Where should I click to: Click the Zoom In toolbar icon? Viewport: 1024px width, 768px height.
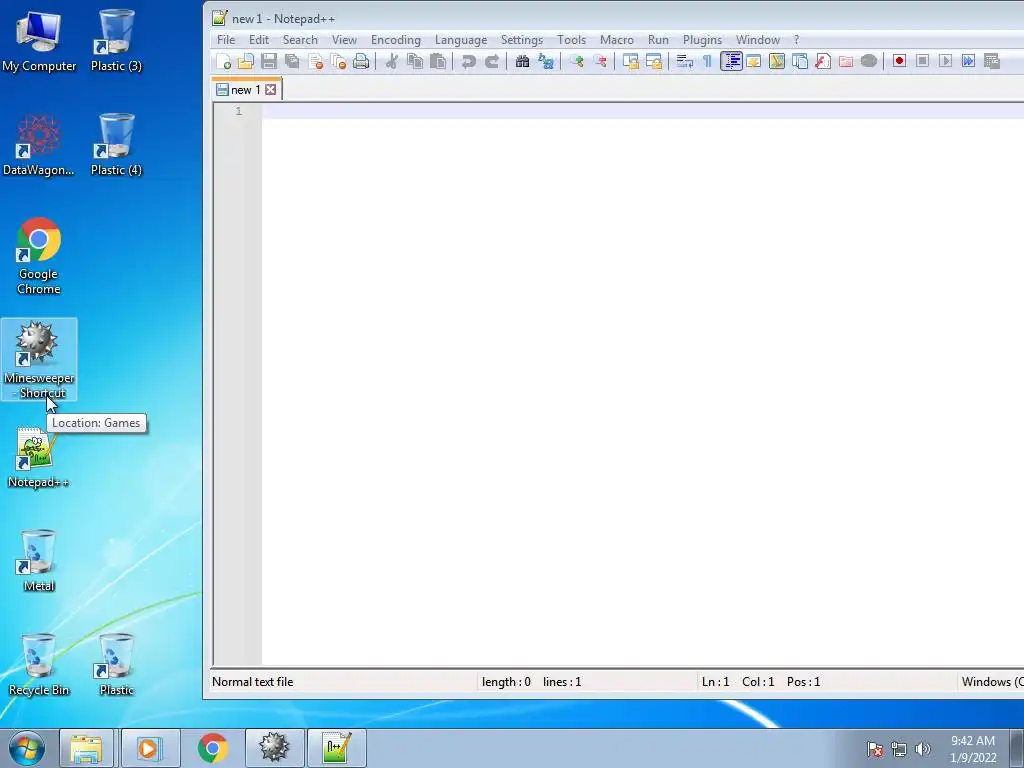577,61
